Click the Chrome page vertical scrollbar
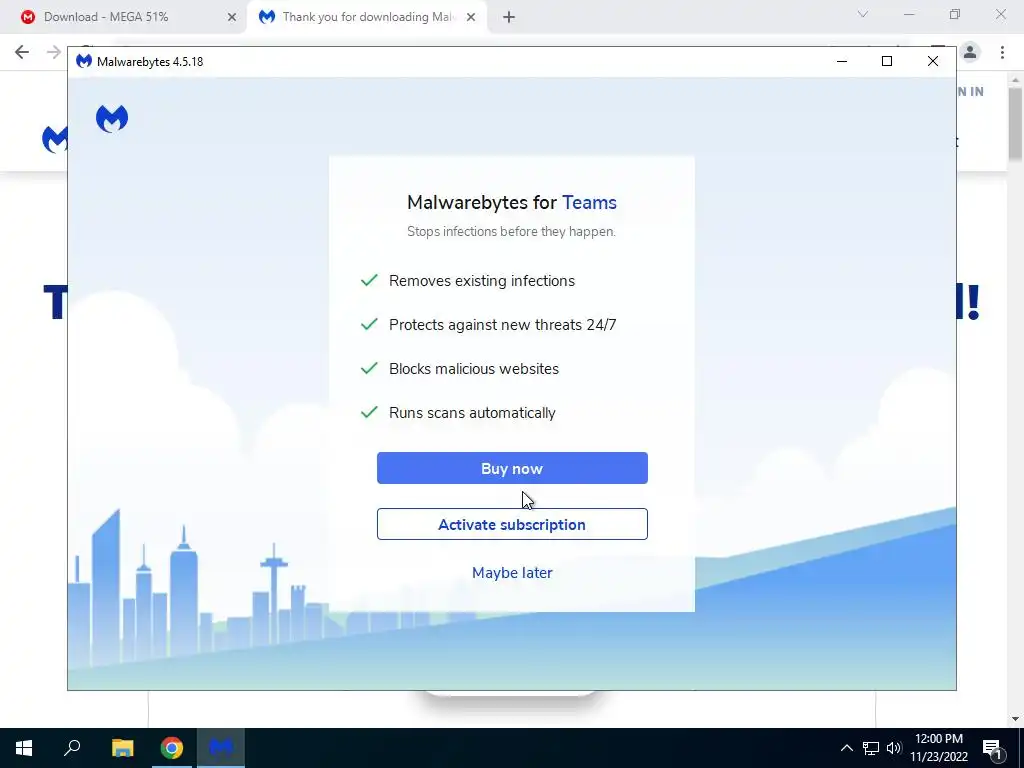 (x=1016, y=124)
